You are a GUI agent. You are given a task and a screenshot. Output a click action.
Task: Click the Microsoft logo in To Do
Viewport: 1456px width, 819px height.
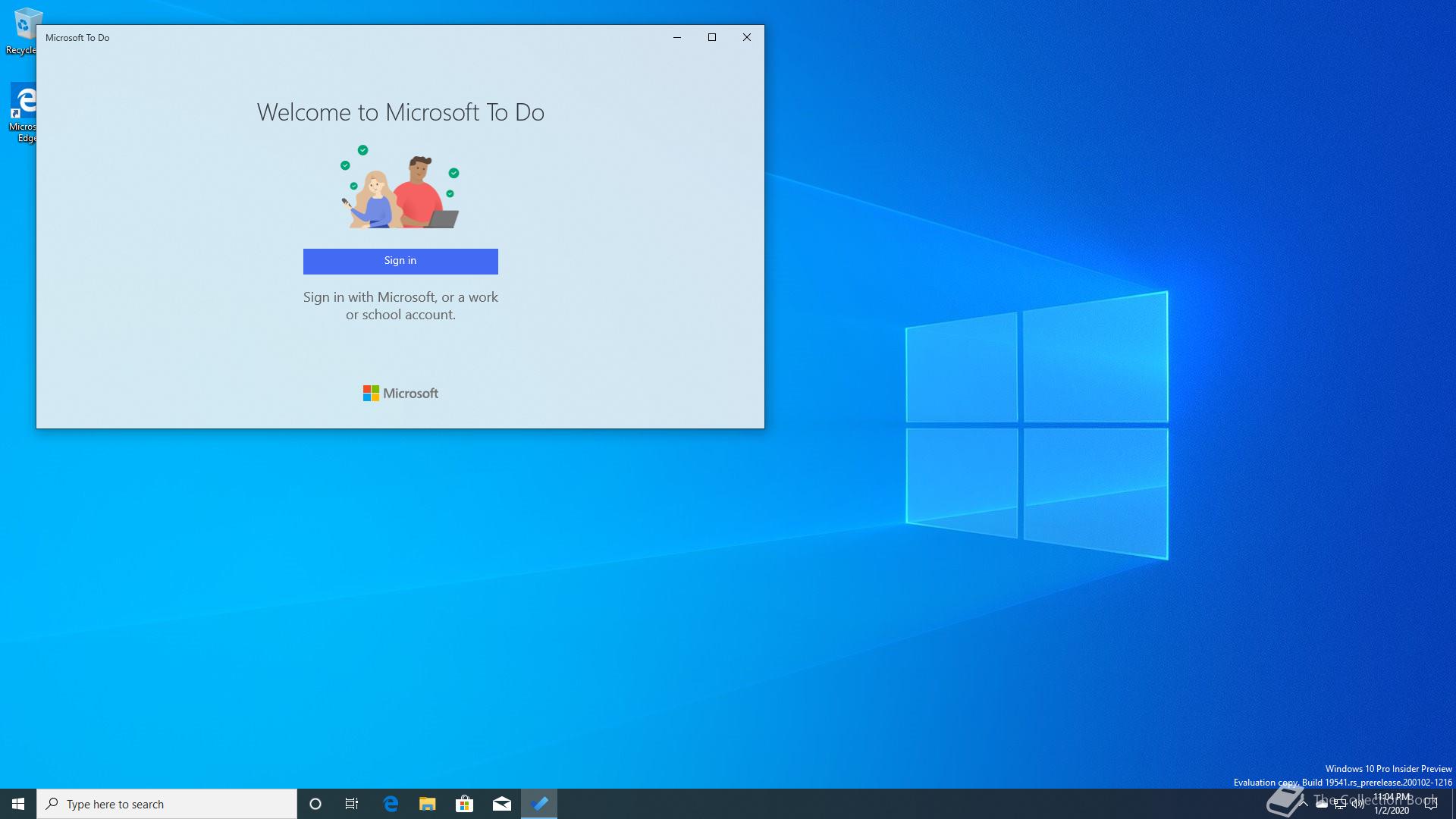pyautogui.click(x=400, y=393)
